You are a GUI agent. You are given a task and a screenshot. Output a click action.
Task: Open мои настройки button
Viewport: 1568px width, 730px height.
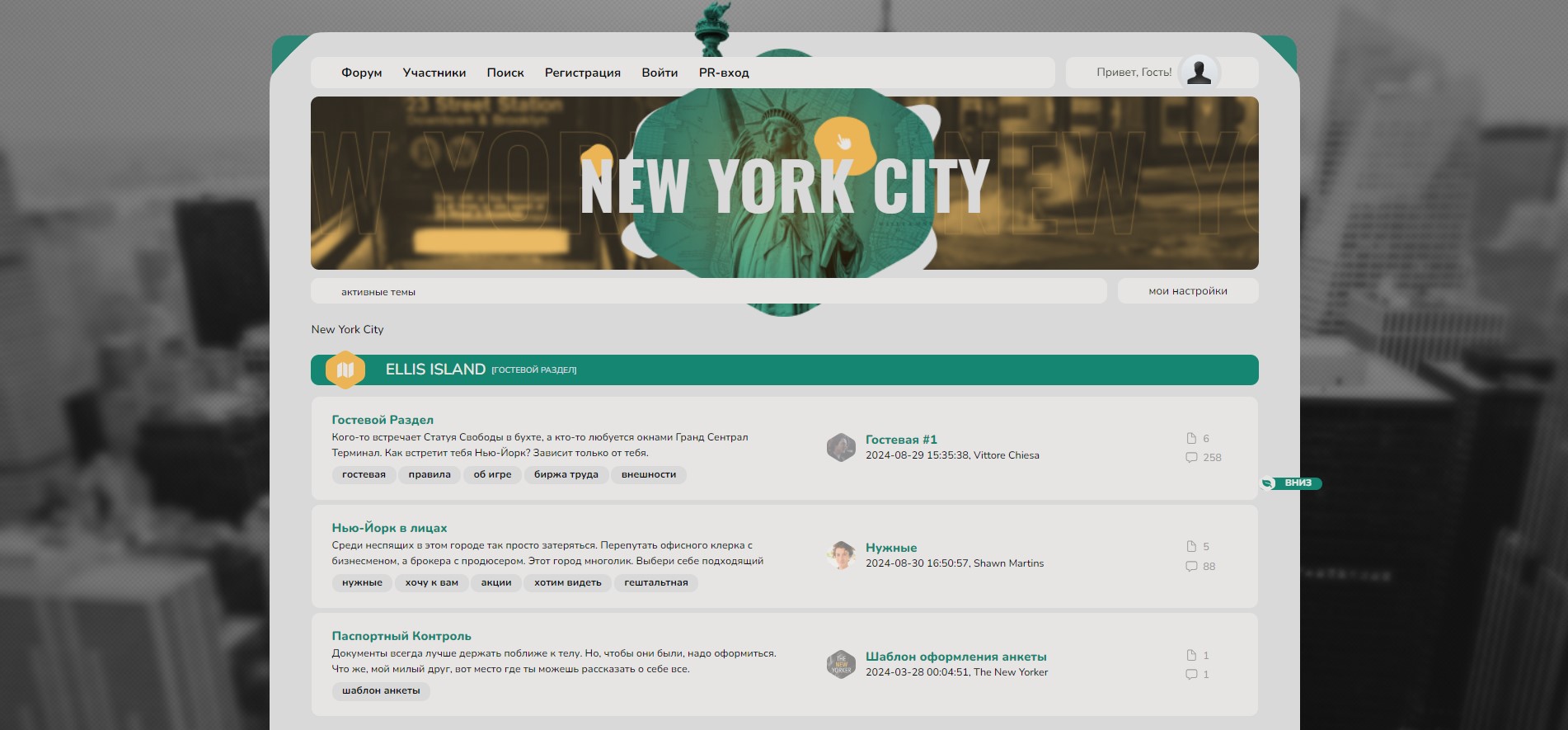pos(1188,291)
